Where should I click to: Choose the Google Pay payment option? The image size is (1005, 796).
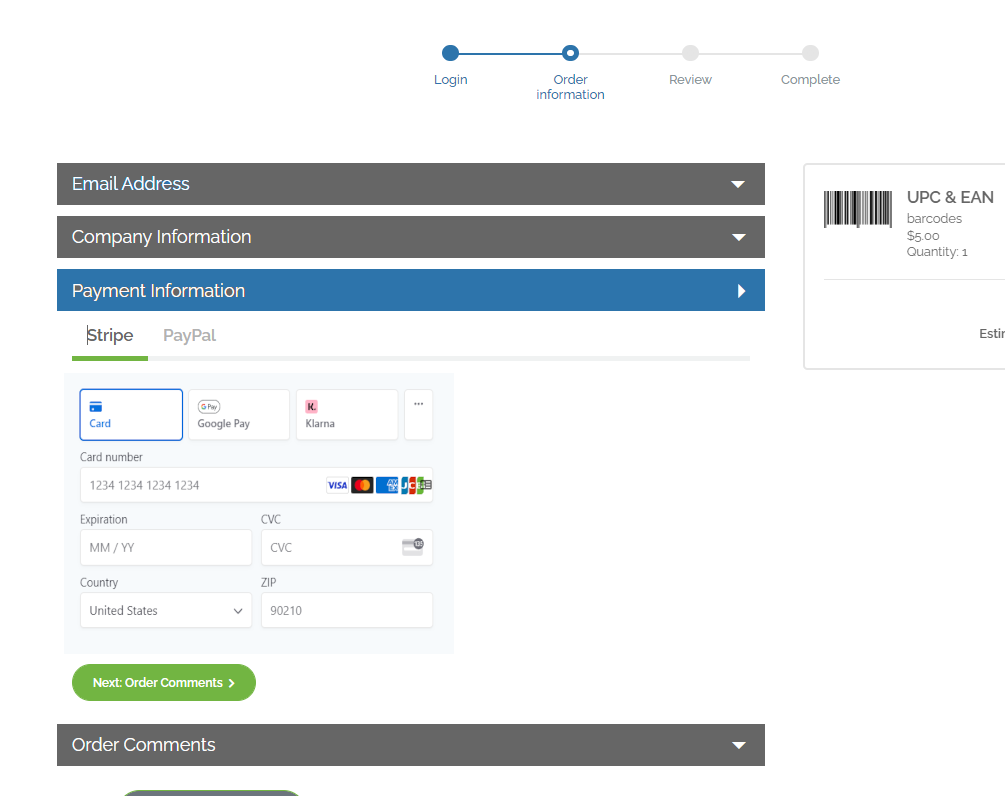tap(239, 415)
